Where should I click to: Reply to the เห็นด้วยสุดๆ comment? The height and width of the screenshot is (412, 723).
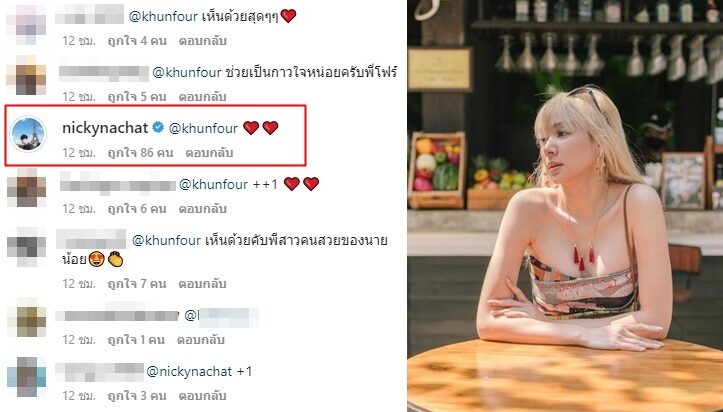pos(203,41)
